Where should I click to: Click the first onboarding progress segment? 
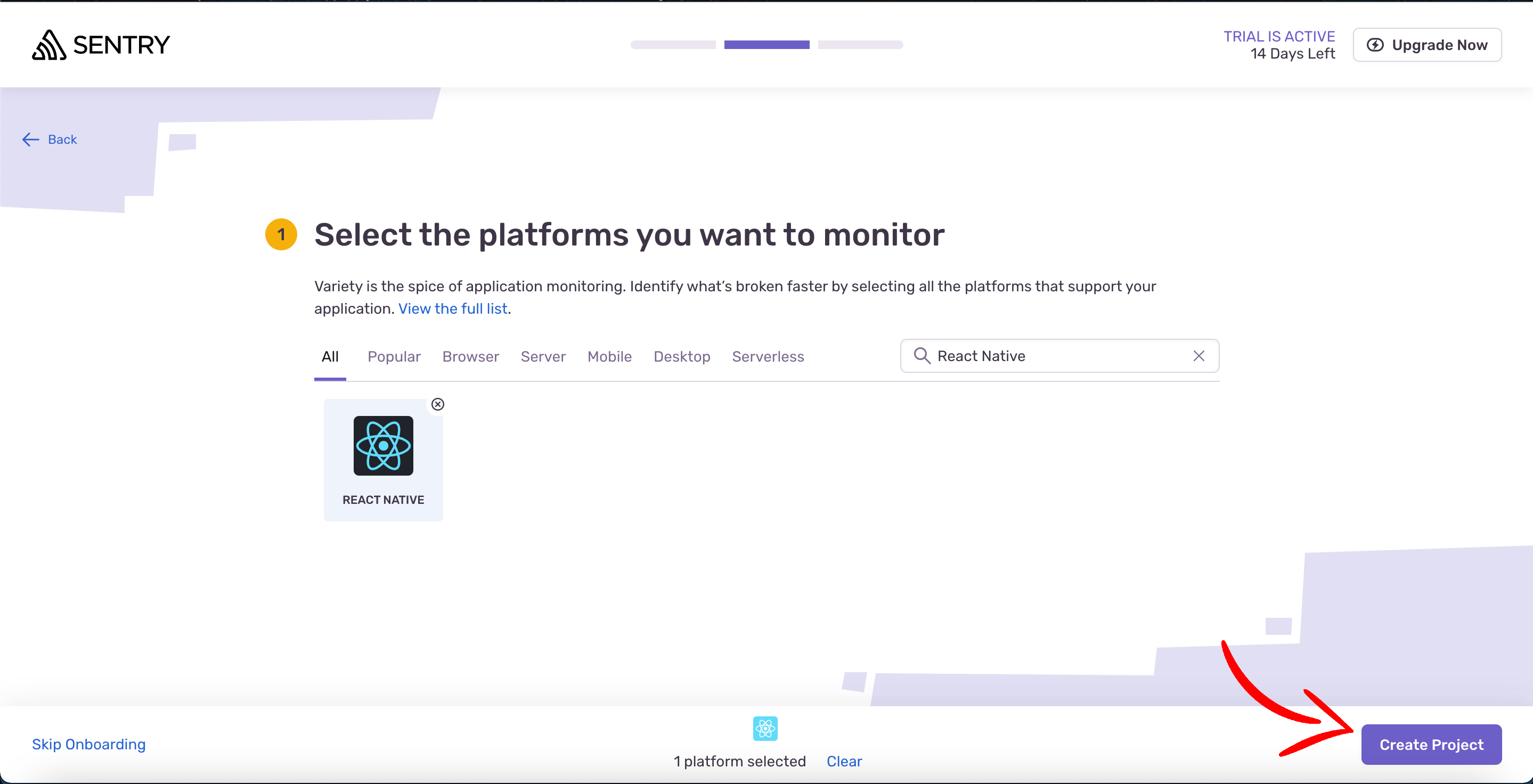coord(673,45)
